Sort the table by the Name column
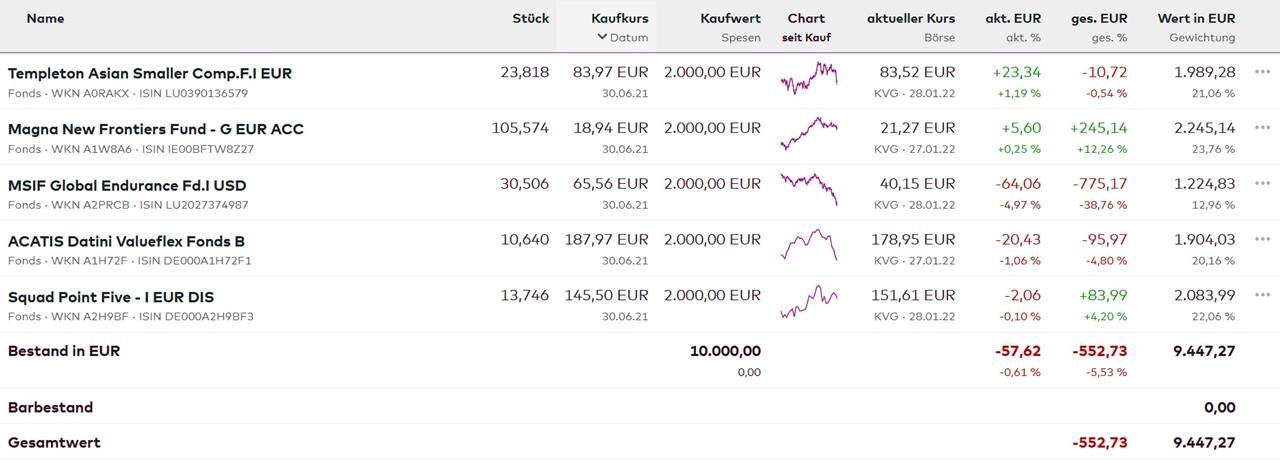The width and height of the screenshot is (1280, 460). click(x=45, y=18)
